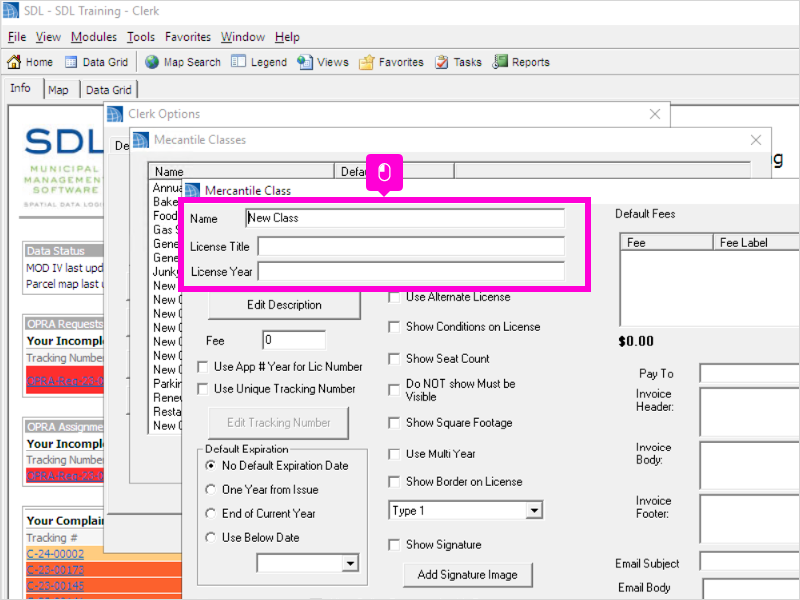
Task: Toggle Use Multi Year checkbox
Action: (x=394, y=454)
